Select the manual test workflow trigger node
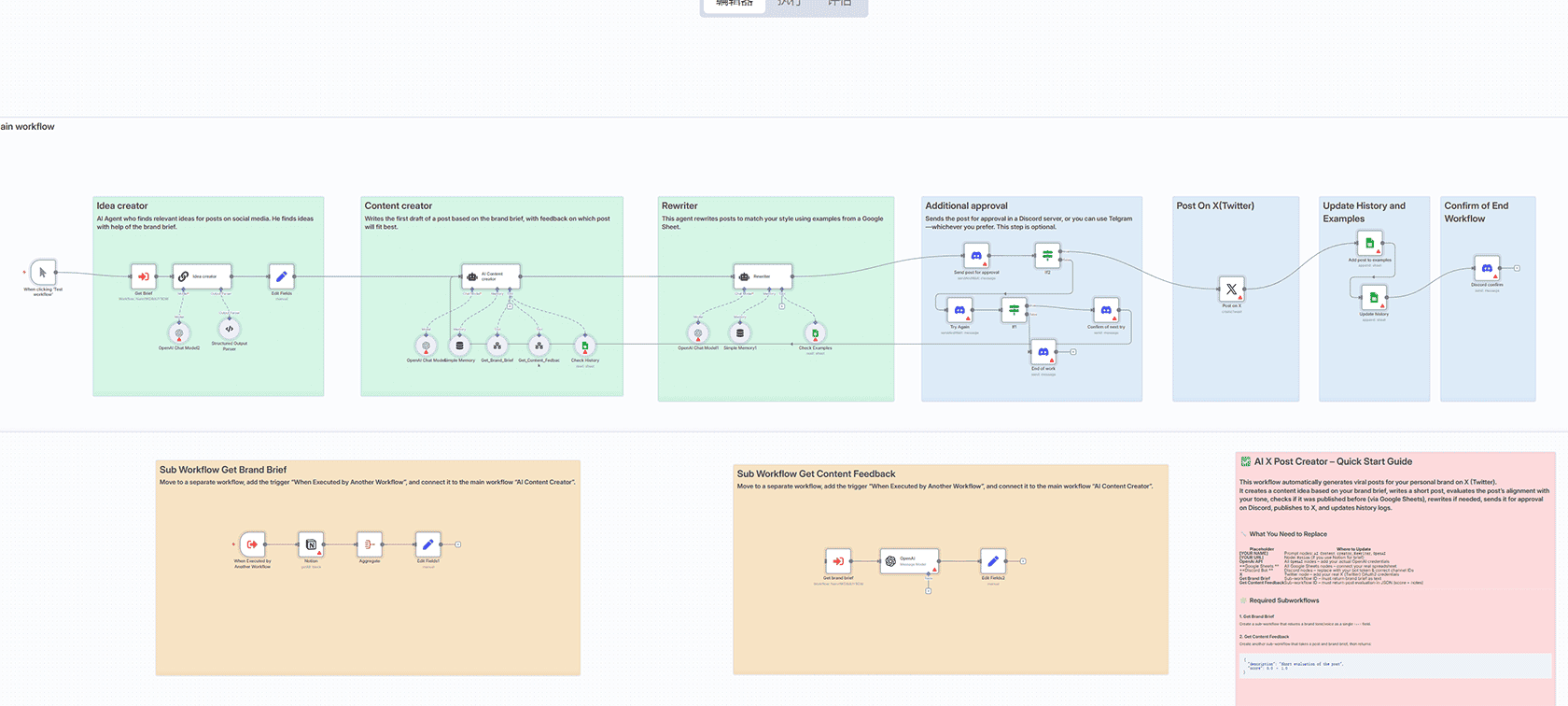 click(43, 273)
